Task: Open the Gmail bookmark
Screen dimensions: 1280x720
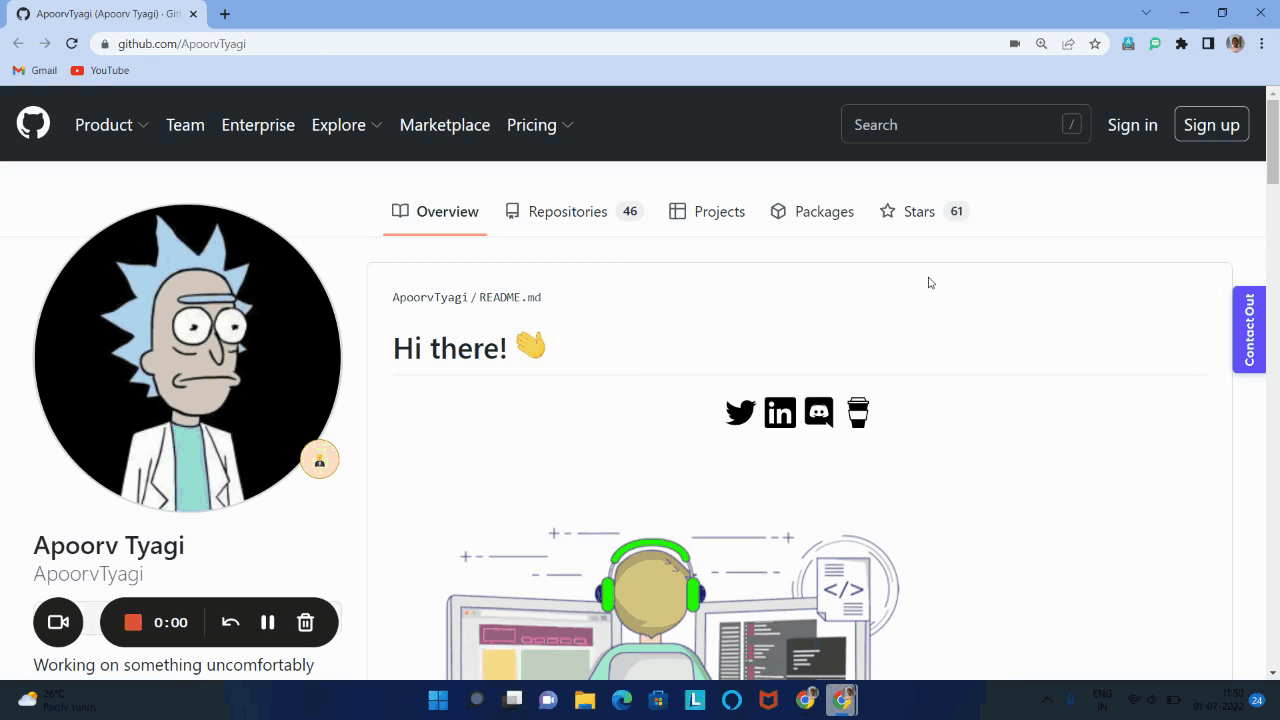Action: pyautogui.click(x=35, y=71)
